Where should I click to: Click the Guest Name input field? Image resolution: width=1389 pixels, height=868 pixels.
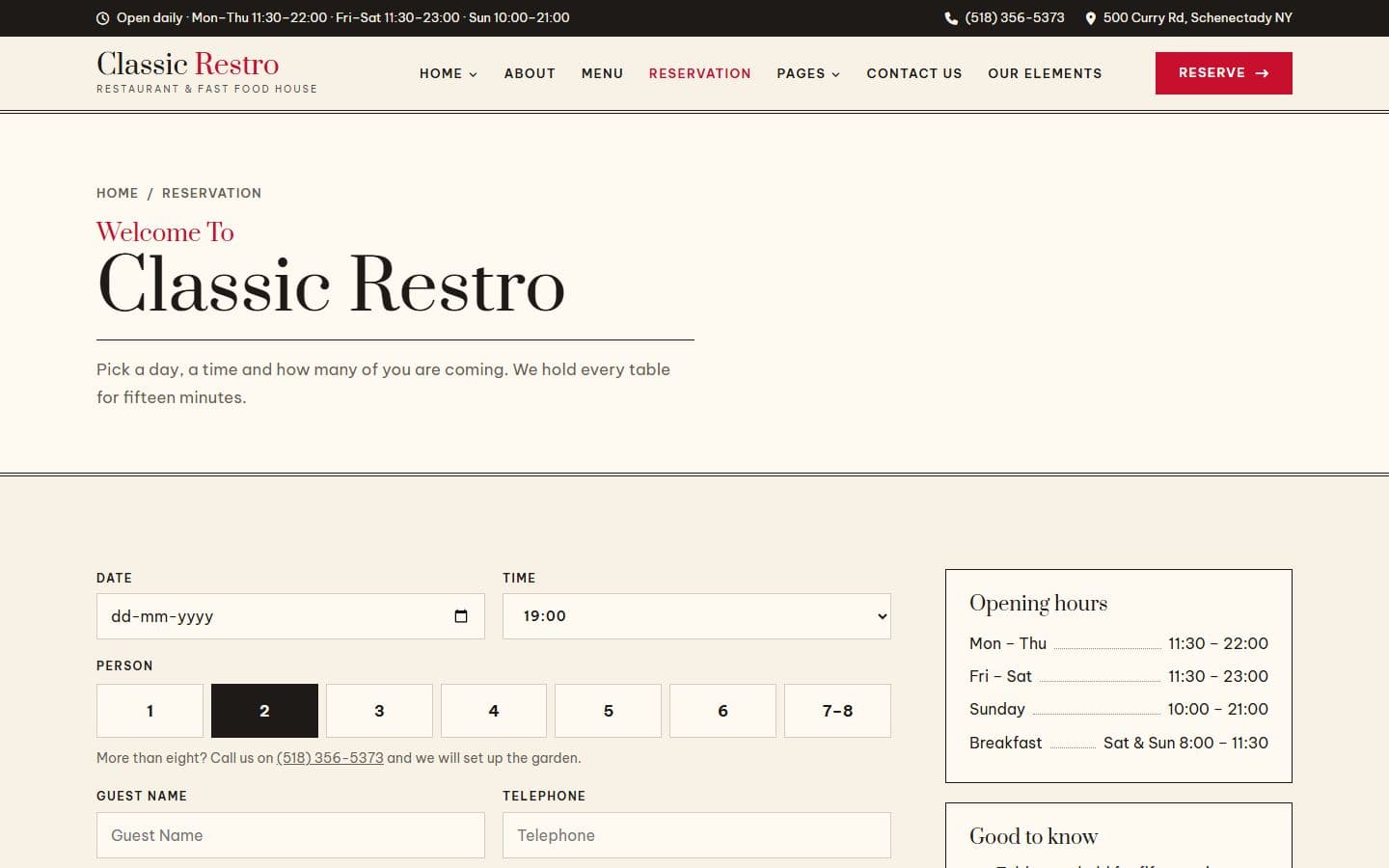290,835
